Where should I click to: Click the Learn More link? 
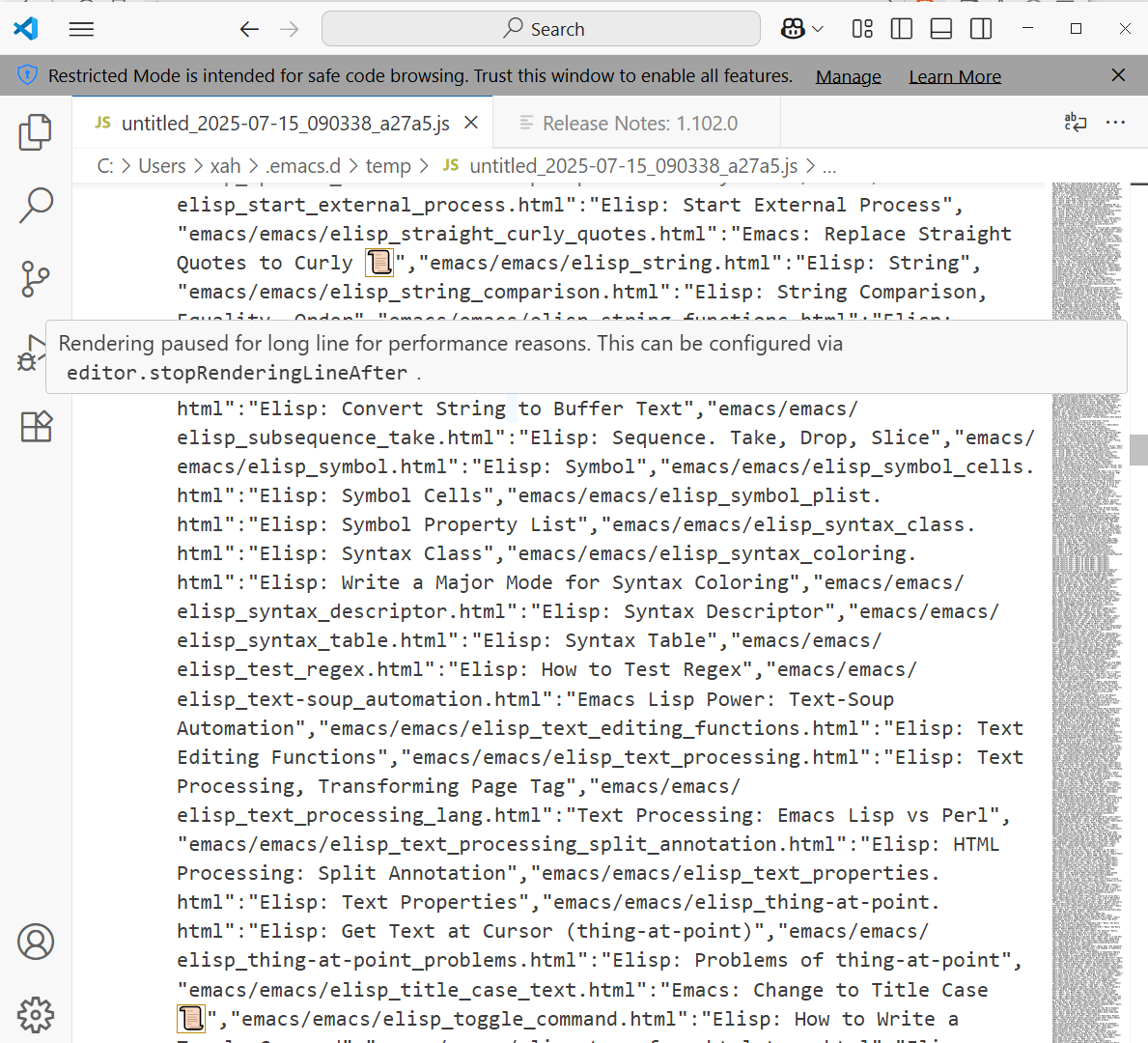[x=954, y=76]
